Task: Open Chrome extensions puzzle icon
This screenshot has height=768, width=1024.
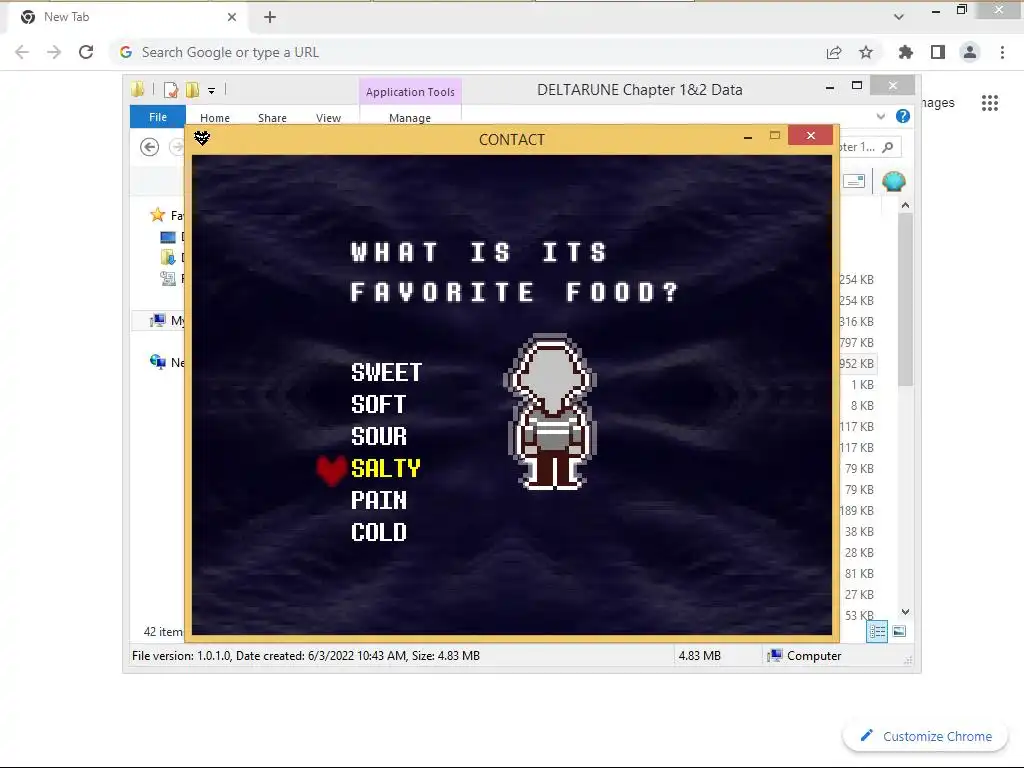Action: [905, 52]
